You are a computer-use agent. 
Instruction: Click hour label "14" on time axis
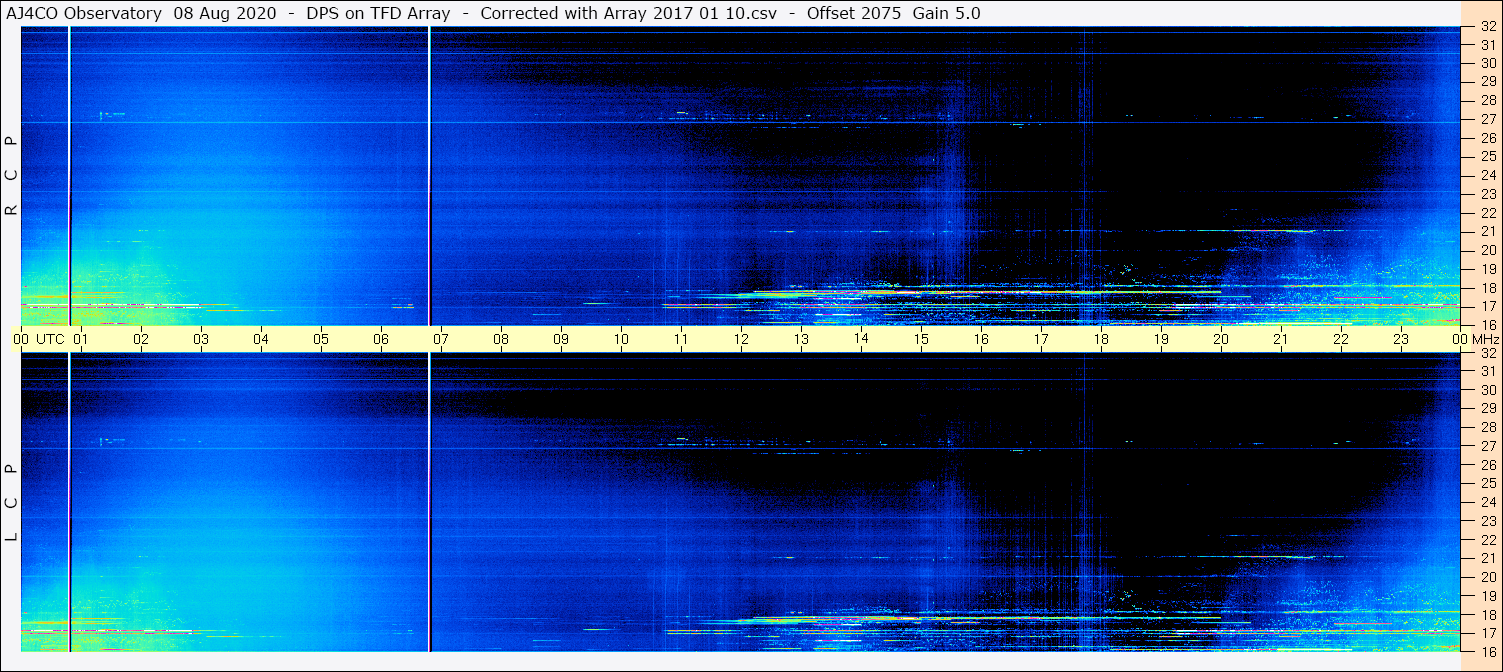pos(862,339)
